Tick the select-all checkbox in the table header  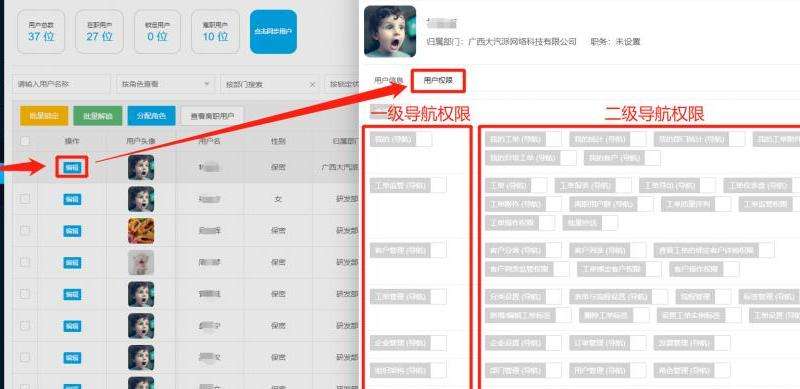tap(25, 141)
